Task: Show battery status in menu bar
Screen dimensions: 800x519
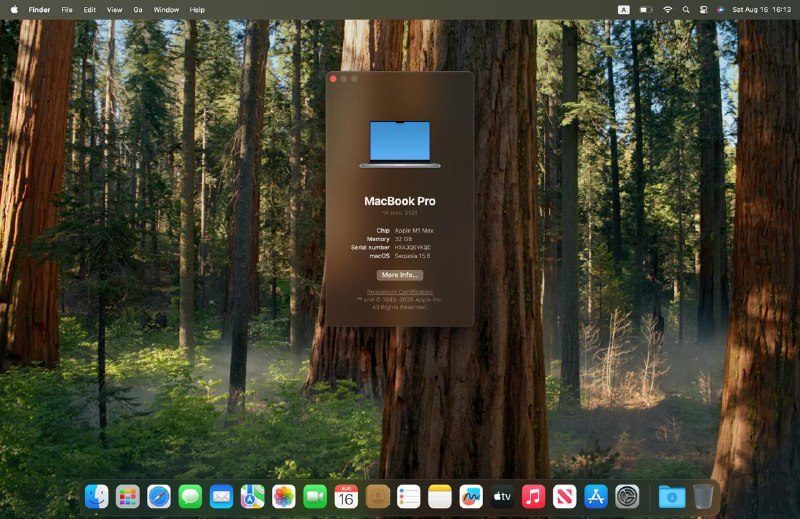Action: 646,9
